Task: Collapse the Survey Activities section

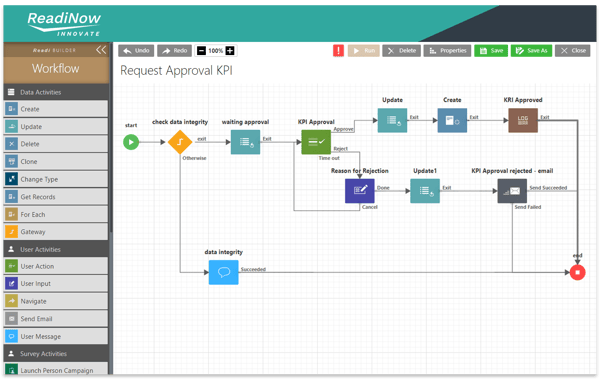Action: pyautogui.click(x=56, y=354)
